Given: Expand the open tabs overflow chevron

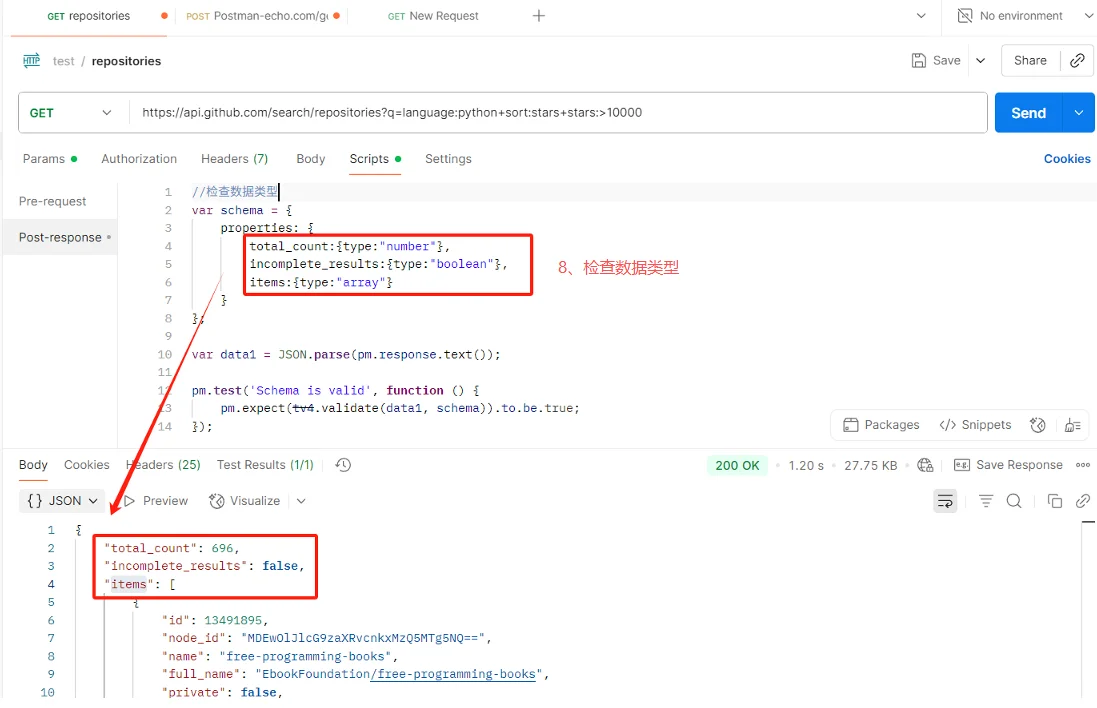Looking at the screenshot, I should (x=921, y=16).
